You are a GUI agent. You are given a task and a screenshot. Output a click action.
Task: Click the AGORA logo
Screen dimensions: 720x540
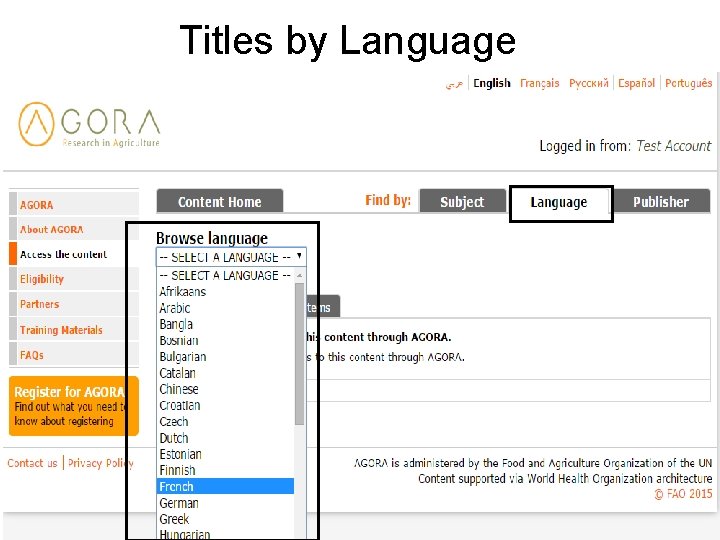(89, 124)
